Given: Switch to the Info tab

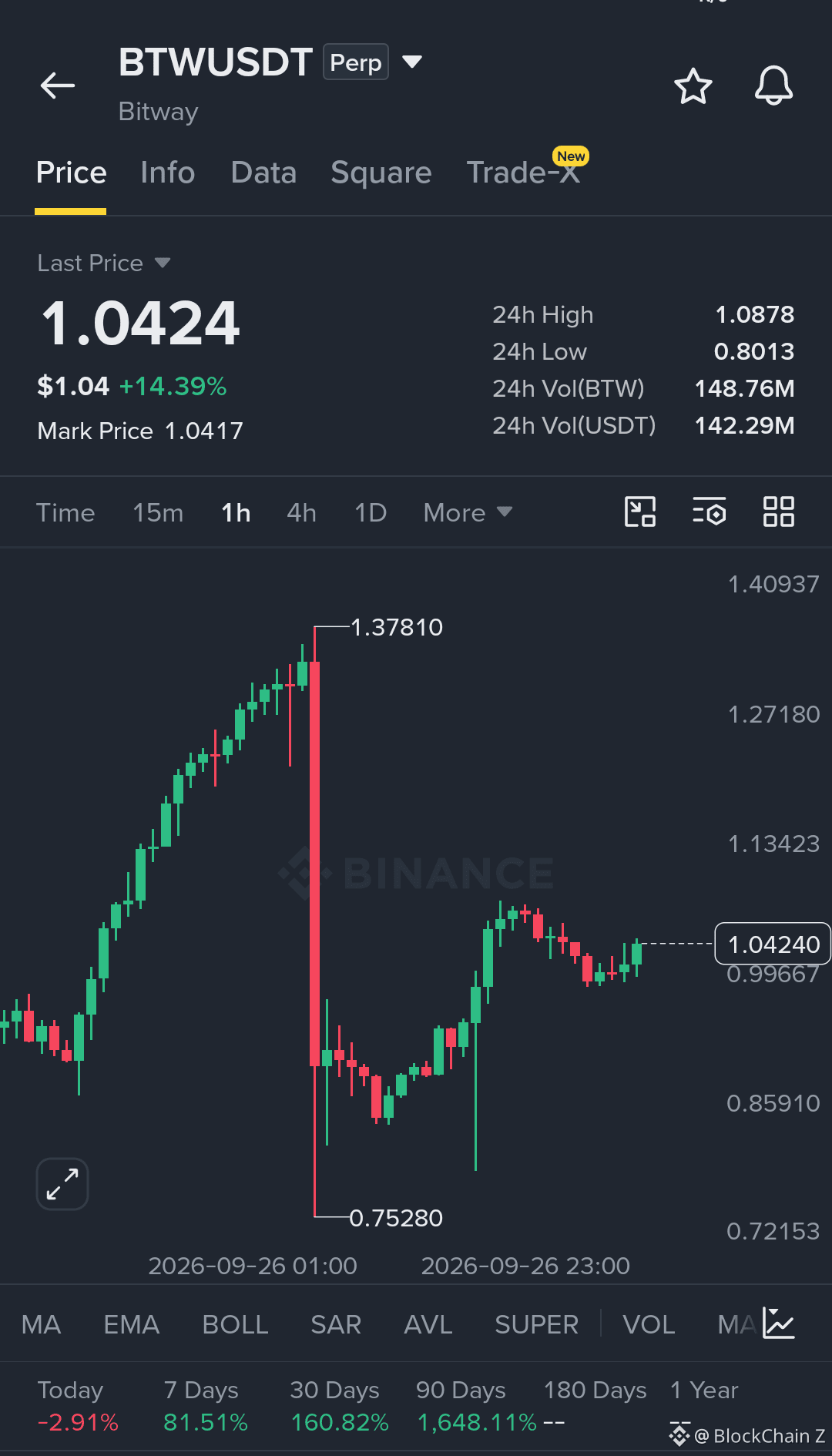Looking at the screenshot, I should [168, 173].
